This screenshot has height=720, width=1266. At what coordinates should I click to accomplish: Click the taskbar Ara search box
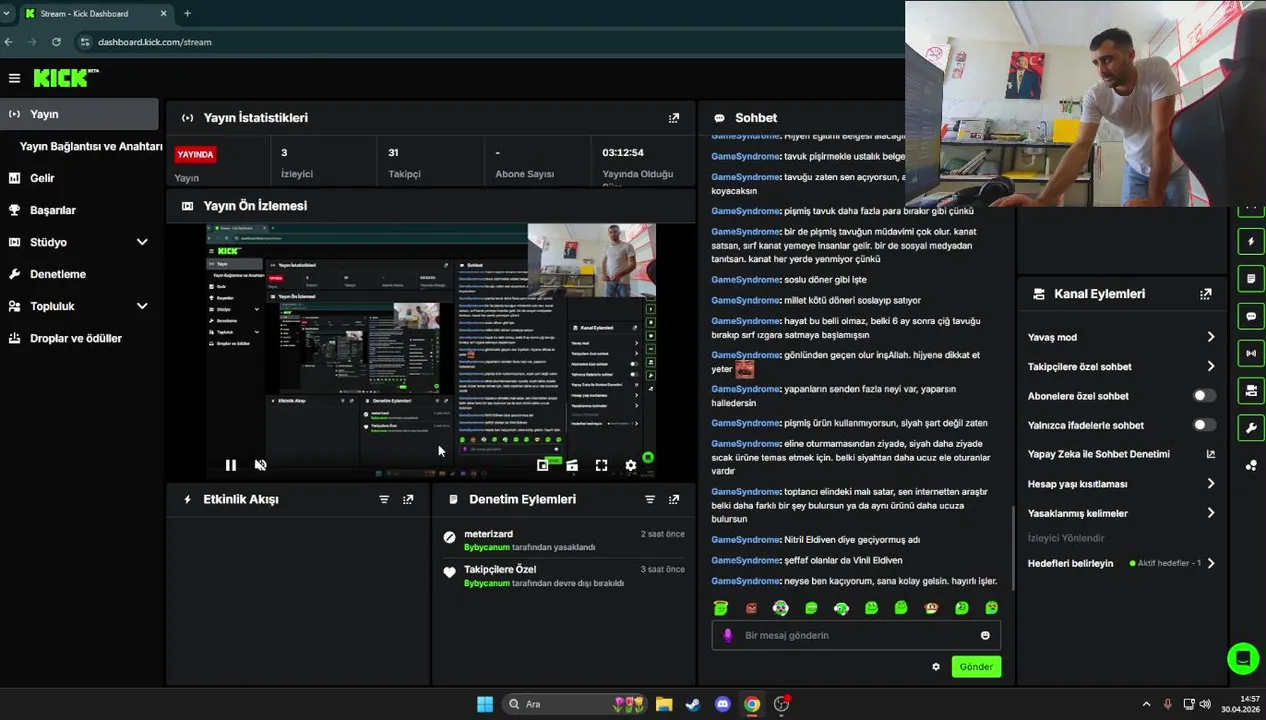(574, 704)
